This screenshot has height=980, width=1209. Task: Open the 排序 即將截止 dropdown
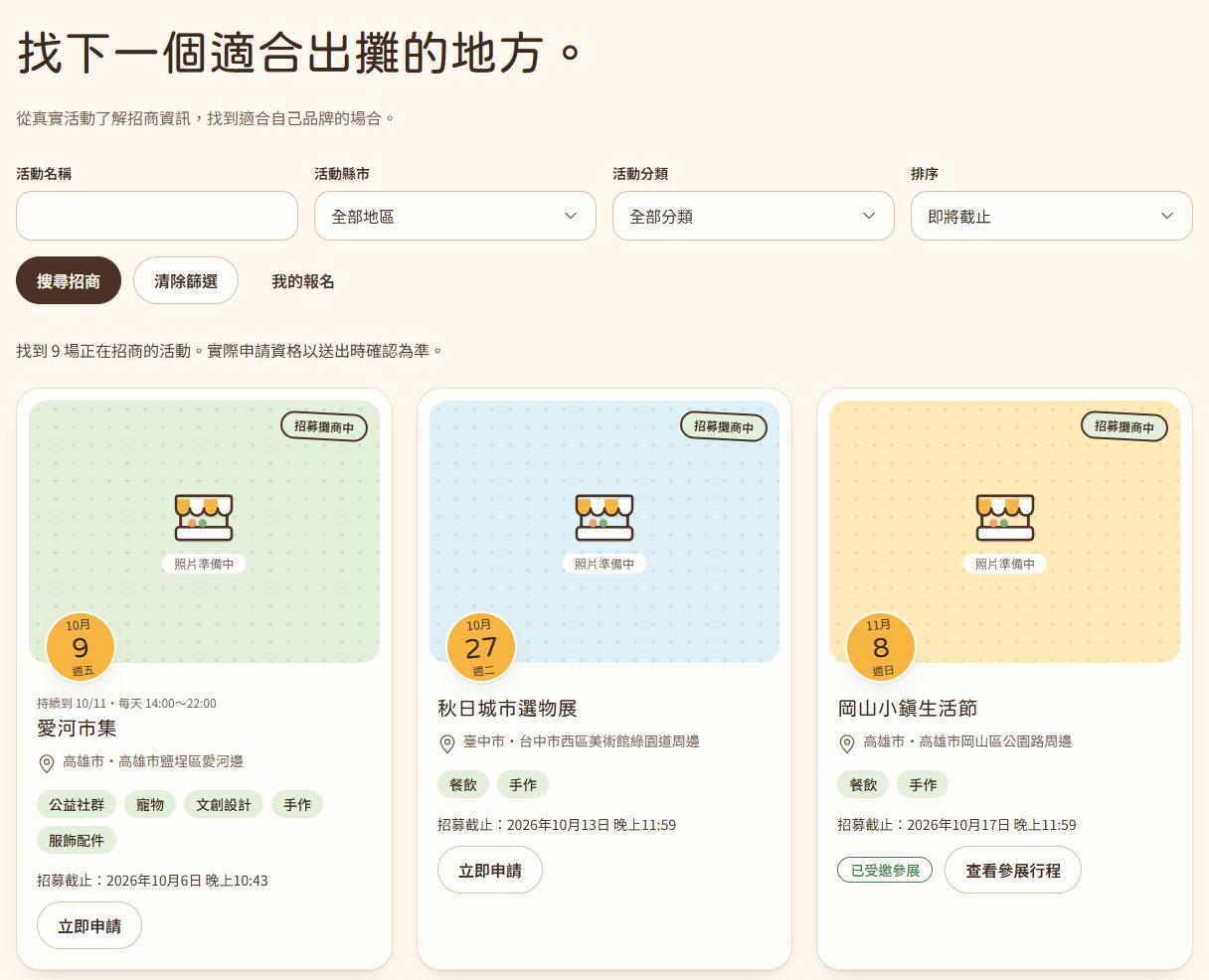click(1052, 216)
